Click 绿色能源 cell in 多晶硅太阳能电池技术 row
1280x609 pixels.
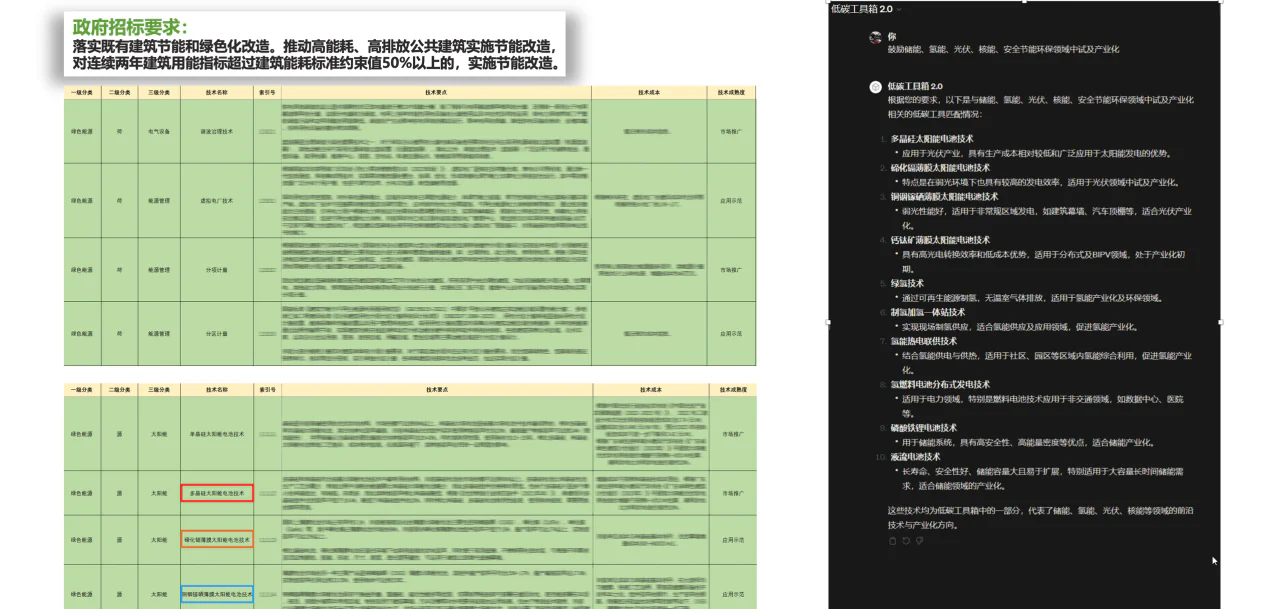tap(82, 493)
